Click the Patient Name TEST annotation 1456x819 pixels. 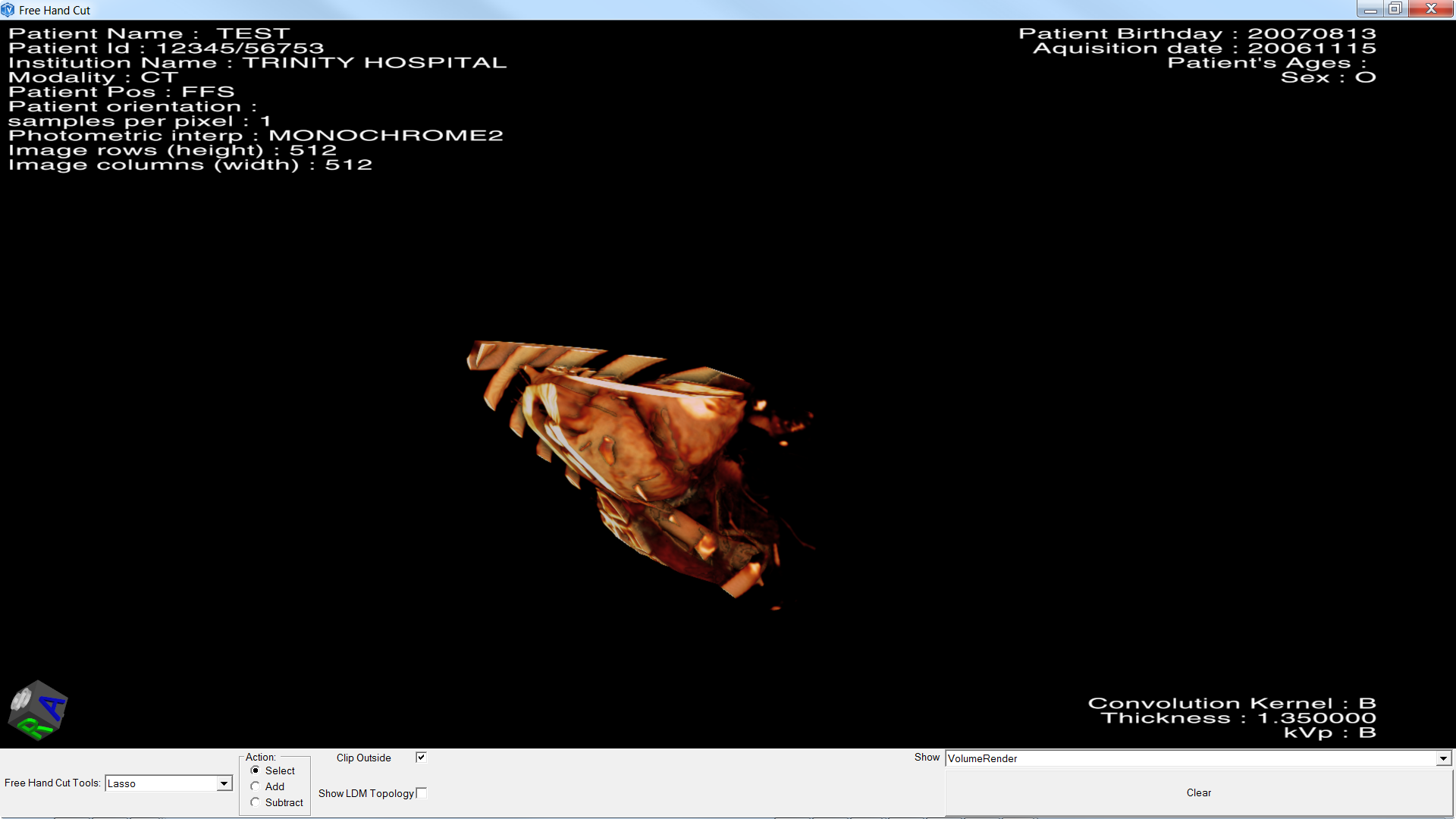click(149, 33)
